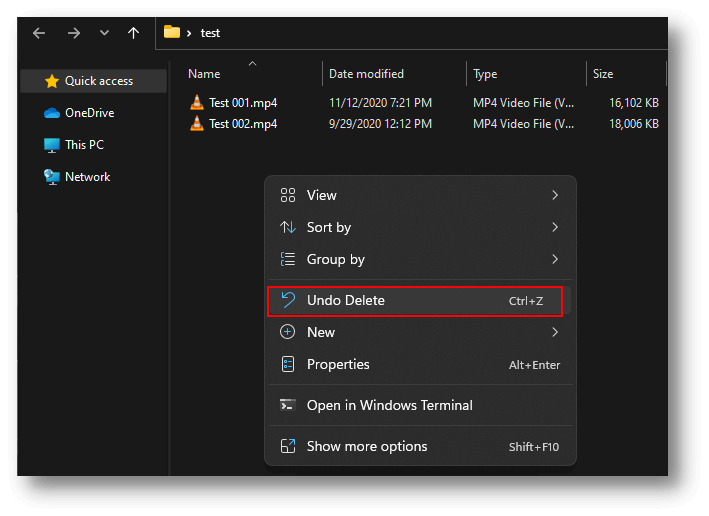Select the test folder in the address bar
This screenshot has width=709, height=516.
pyautogui.click(x=210, y=33)
